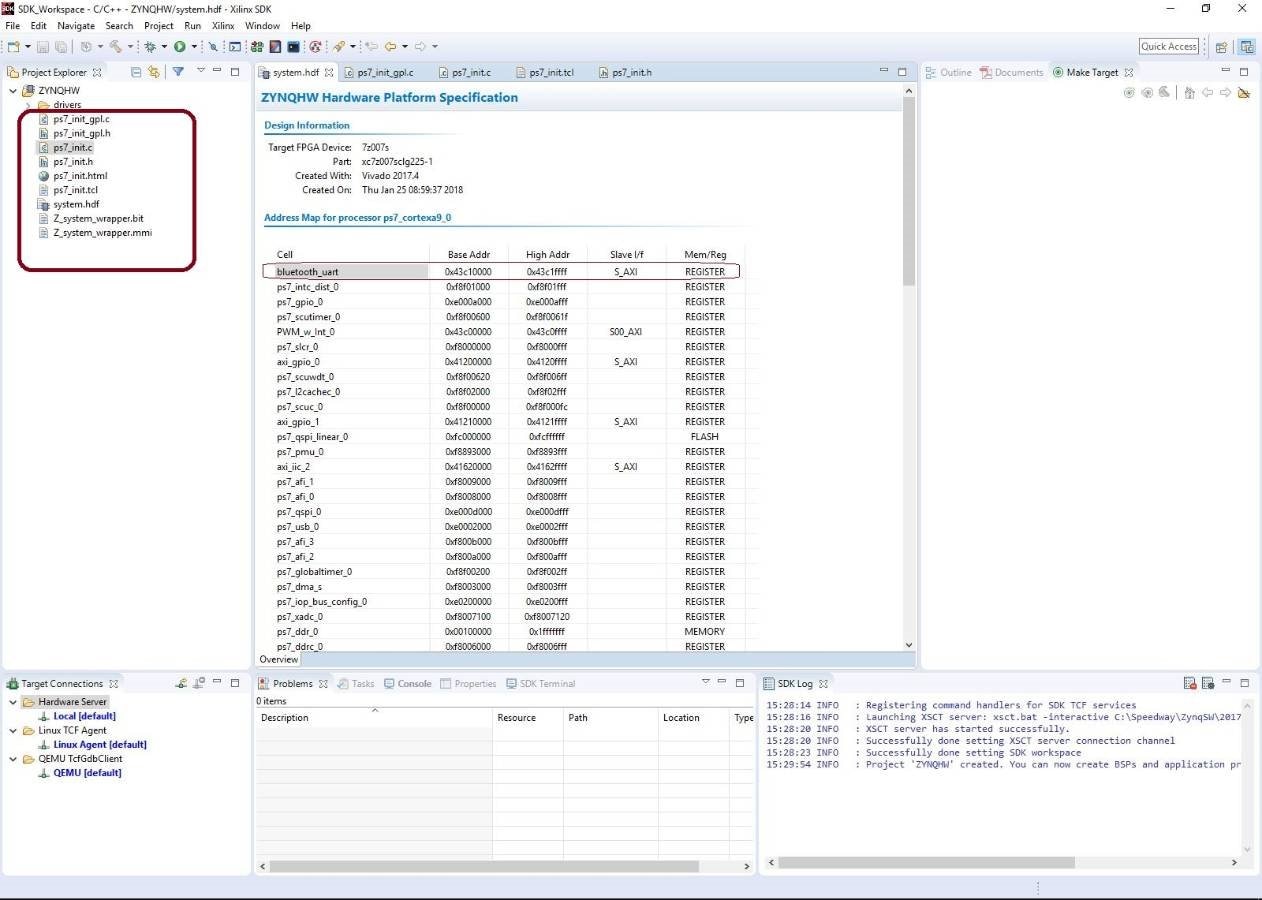The width and height of the screenshot is (1262, 900).
Task: Click the forward arrow in main toolbar
Action: point(420,46)
